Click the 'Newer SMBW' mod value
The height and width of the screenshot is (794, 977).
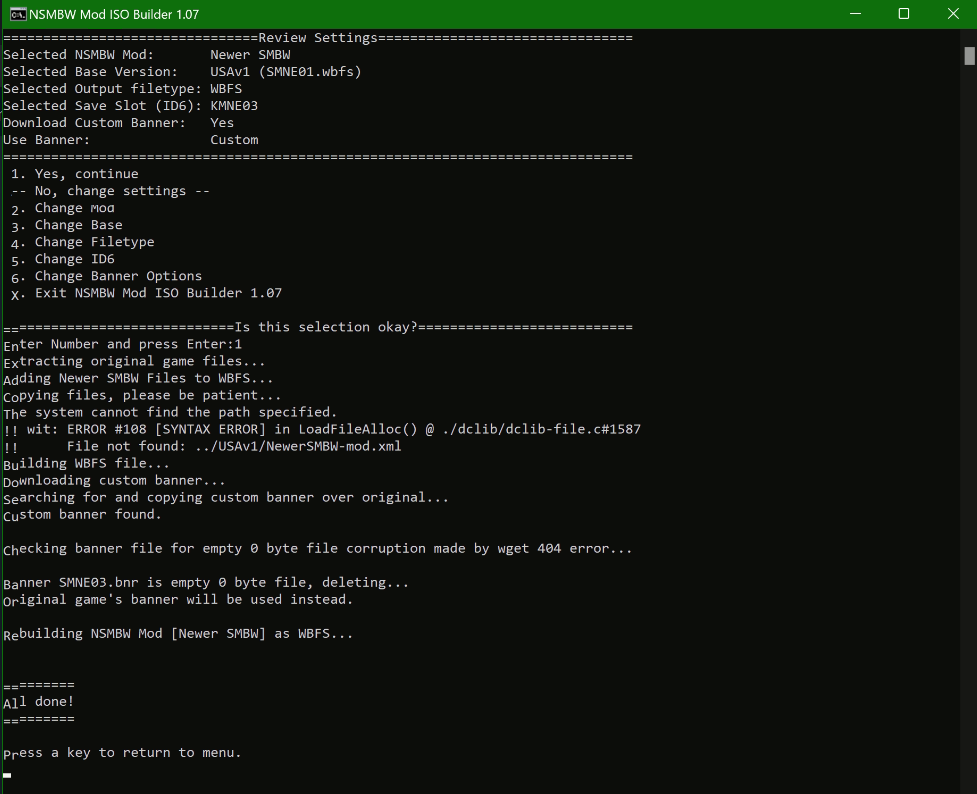pyautogui.click(x=250, y=55)
